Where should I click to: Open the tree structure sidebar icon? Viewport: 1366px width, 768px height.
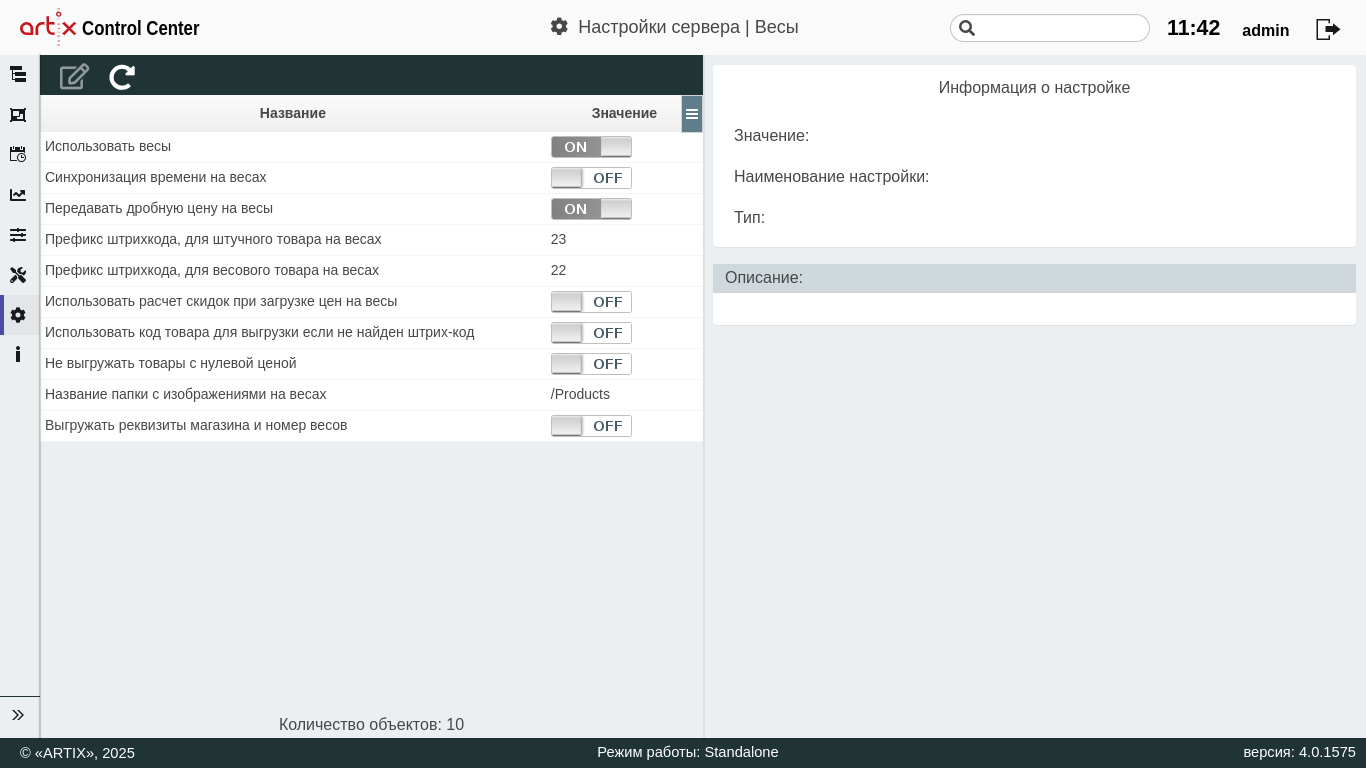tap(18, 74)
